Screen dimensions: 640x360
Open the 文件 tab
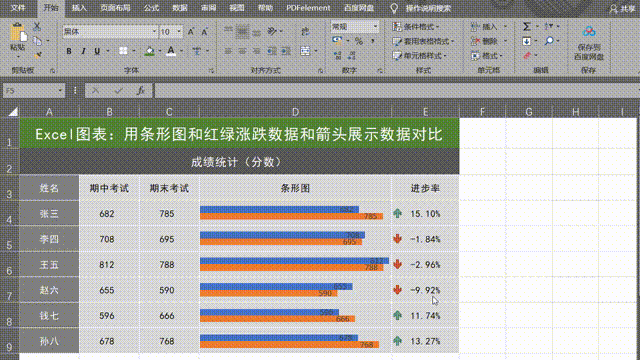click(18, 8)
